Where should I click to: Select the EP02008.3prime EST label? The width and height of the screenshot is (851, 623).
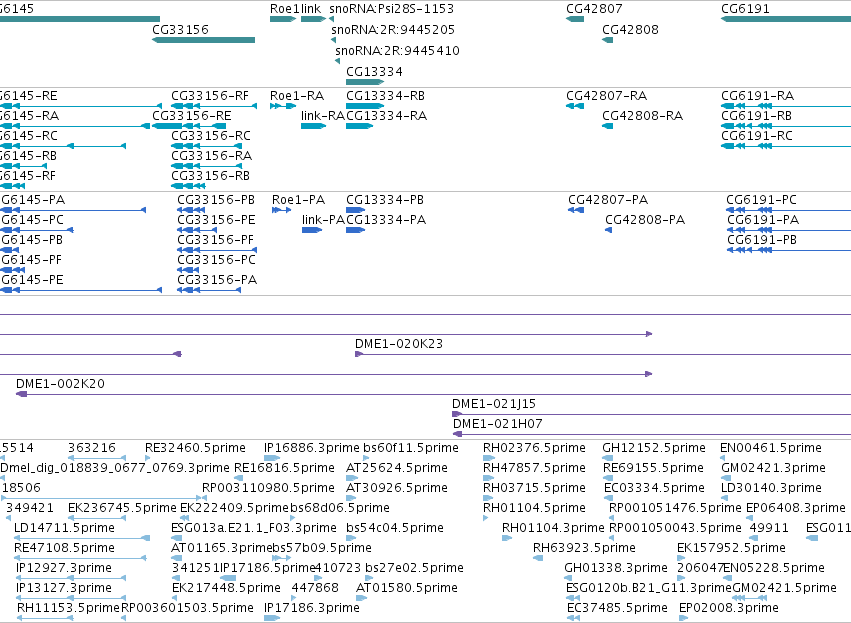pos(729,609)
